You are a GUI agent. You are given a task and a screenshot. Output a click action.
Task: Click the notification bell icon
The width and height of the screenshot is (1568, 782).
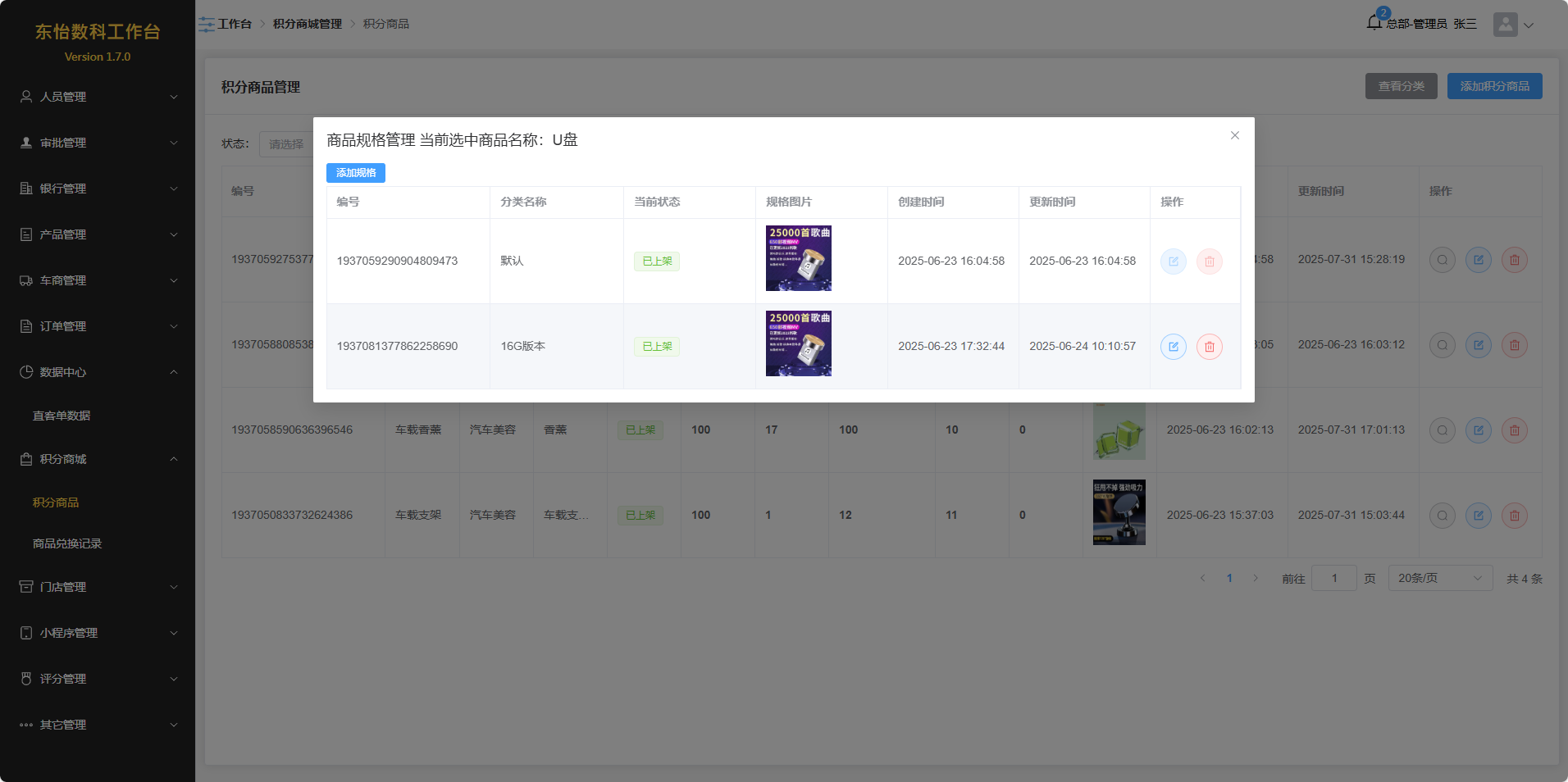point(1374,23)
